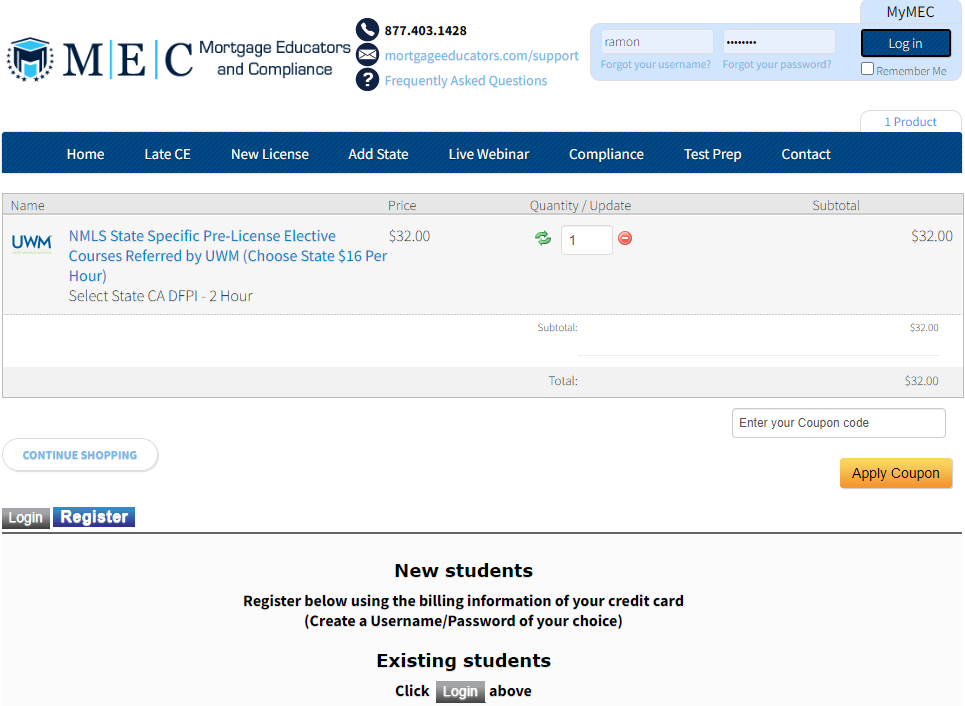Click the 877.403.1428 phone number

click(425, 30)
